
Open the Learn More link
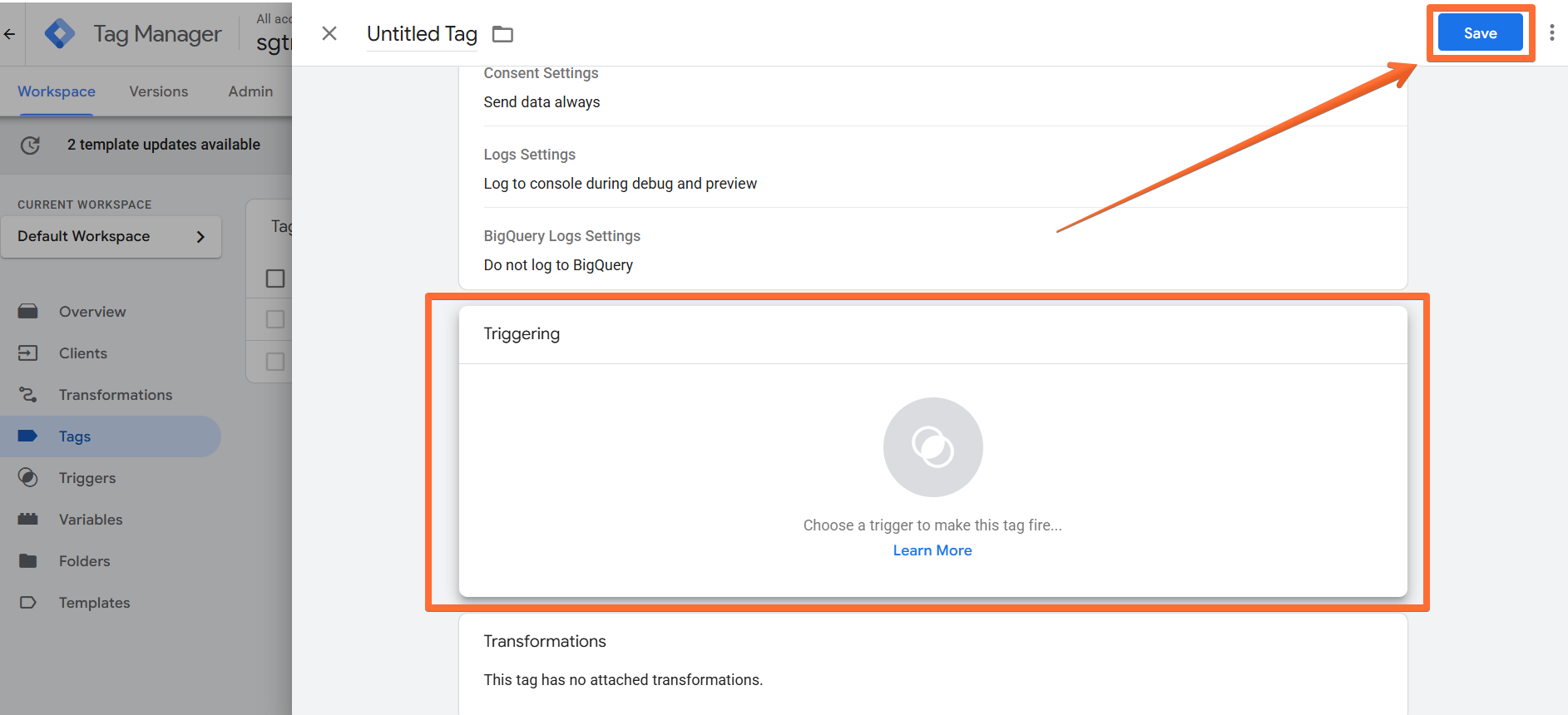coord(932,550)
